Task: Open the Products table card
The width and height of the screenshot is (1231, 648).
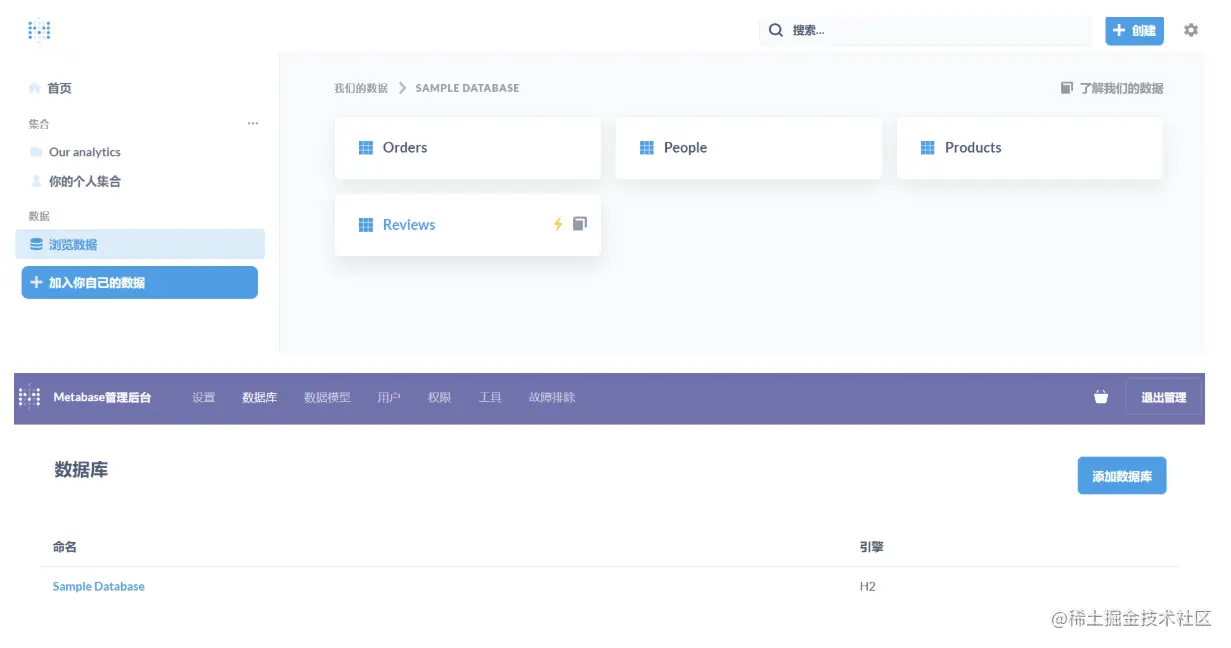Action: [1030, 148]
